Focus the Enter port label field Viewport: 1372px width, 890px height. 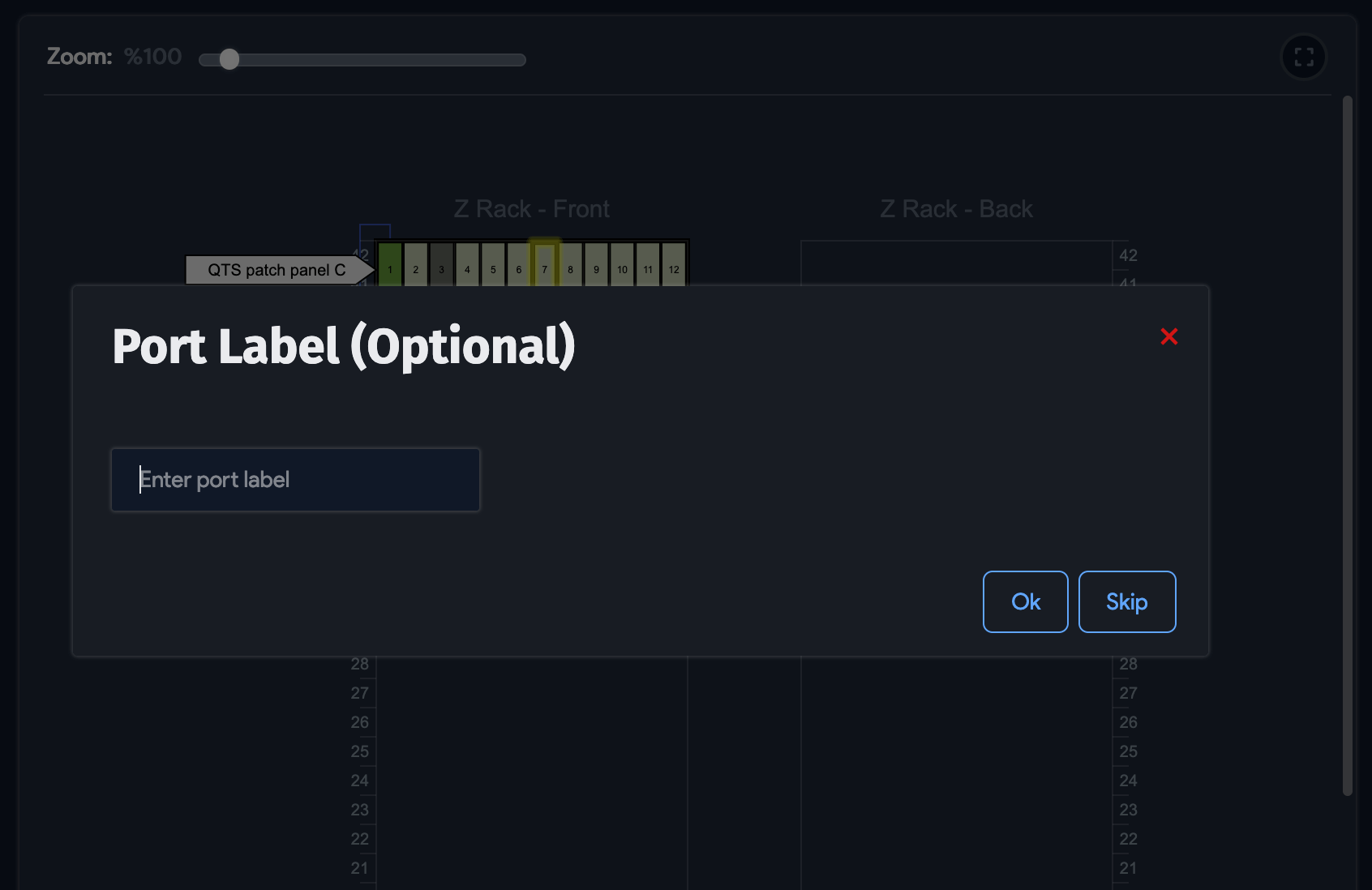(295, 480)
